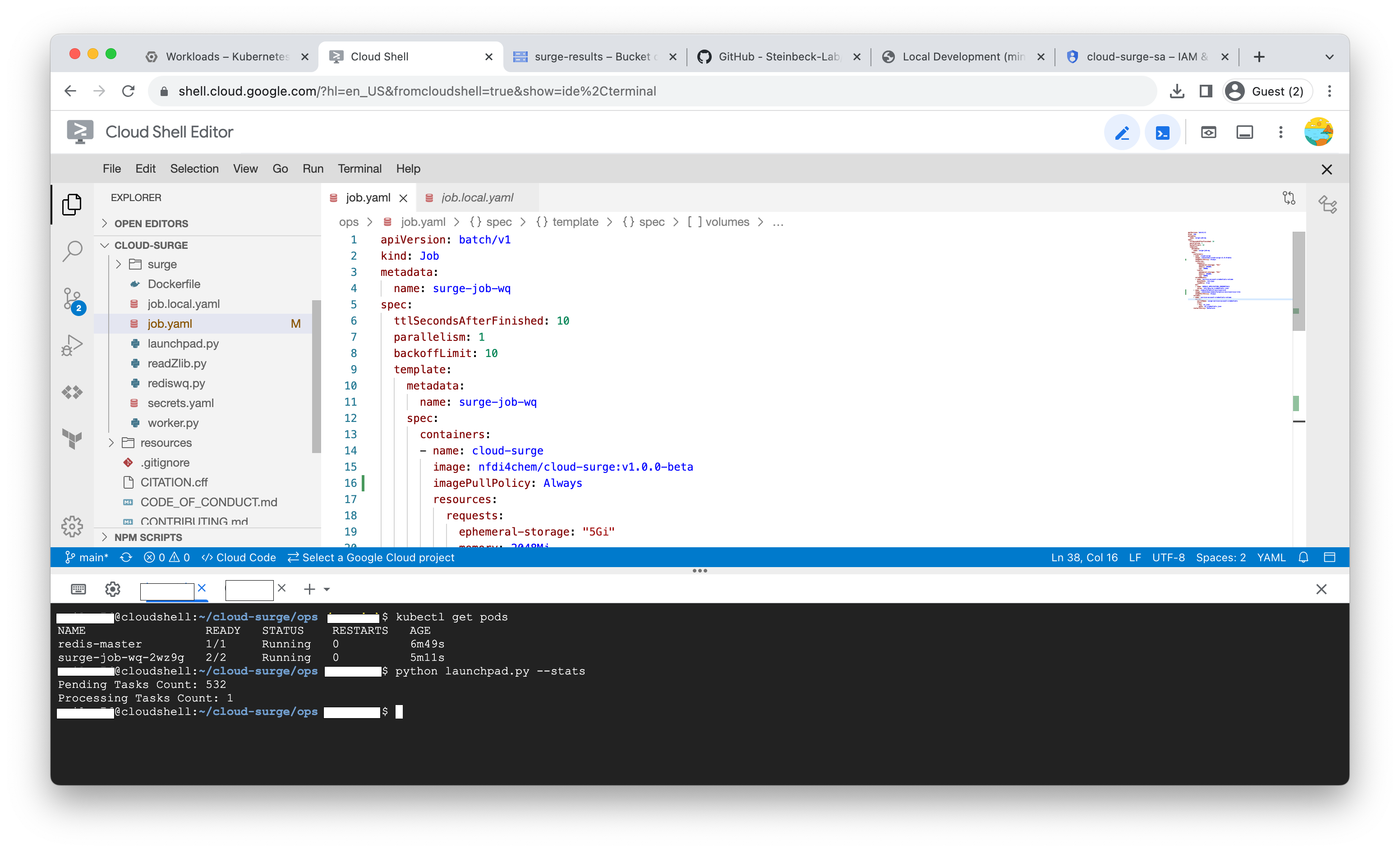Toggle the Open Terminal button in header

click(1162, 133)
